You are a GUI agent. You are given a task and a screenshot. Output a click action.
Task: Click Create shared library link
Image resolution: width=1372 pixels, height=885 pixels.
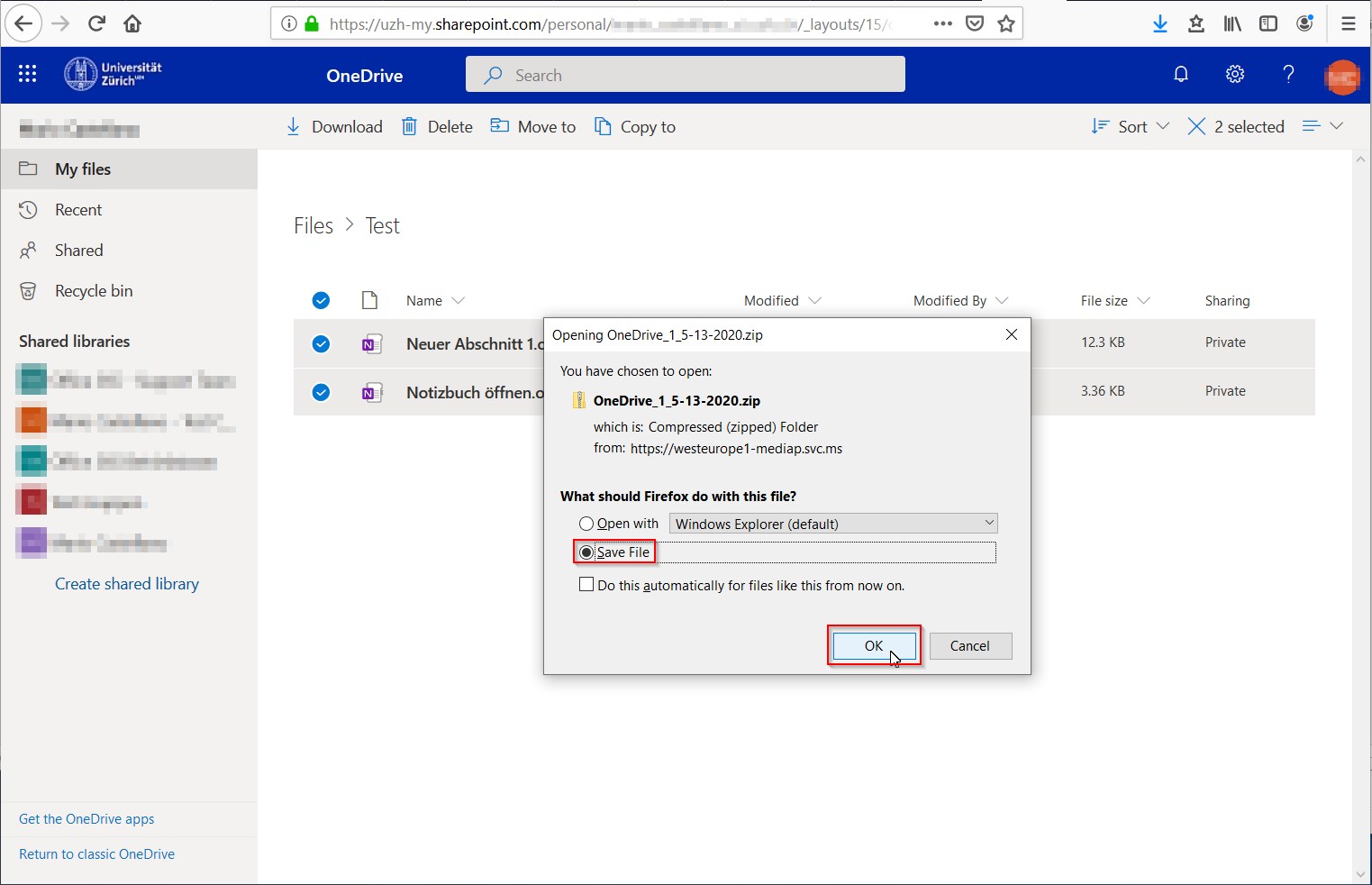click(127, 583)
